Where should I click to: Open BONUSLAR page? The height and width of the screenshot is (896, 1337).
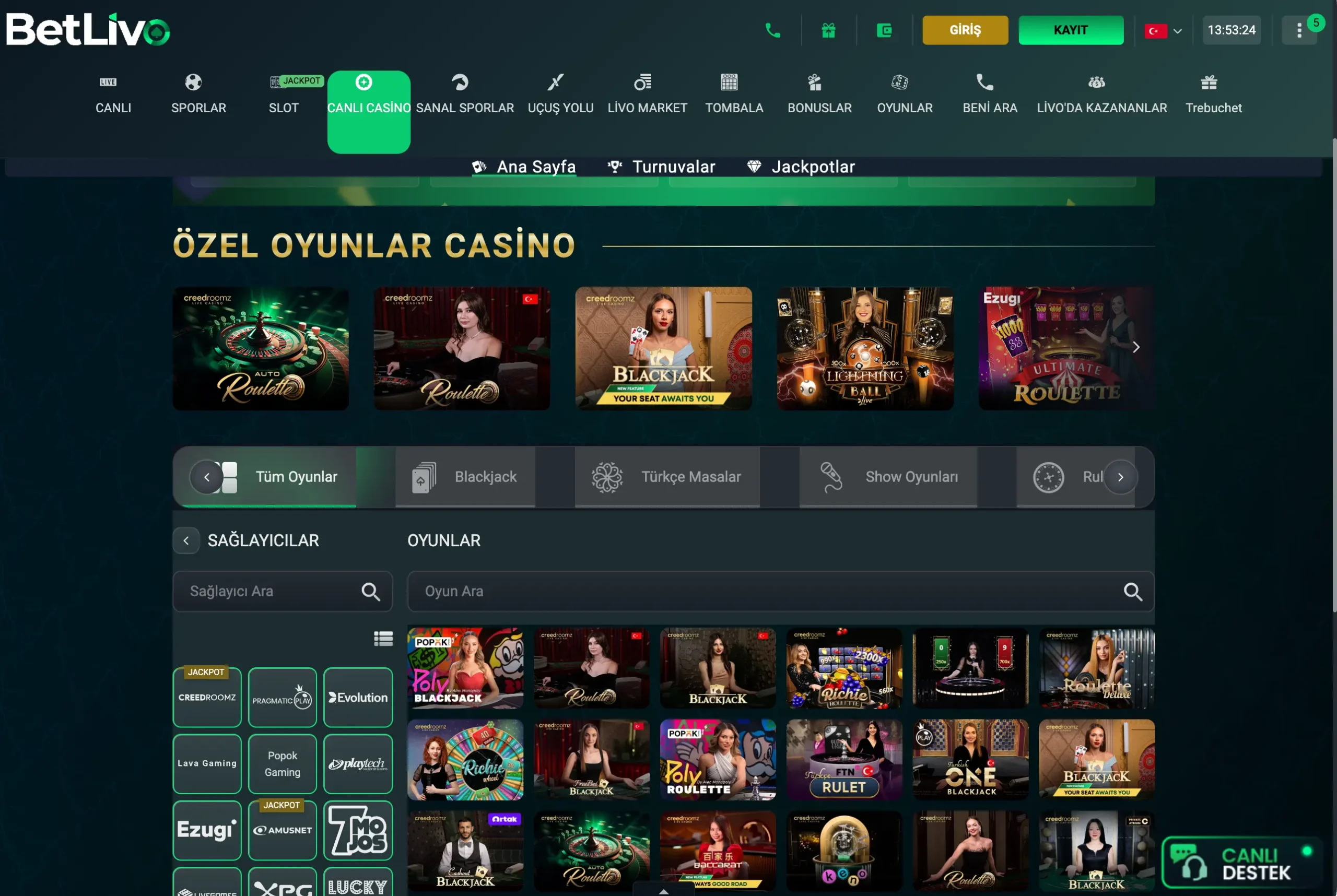[x=819, y=95]
